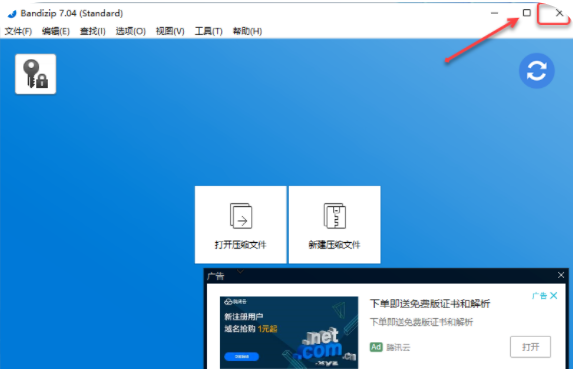Click the 新建压缩文件 tile
The height and width of the screenshot is (369, 573).
point(335,225)
